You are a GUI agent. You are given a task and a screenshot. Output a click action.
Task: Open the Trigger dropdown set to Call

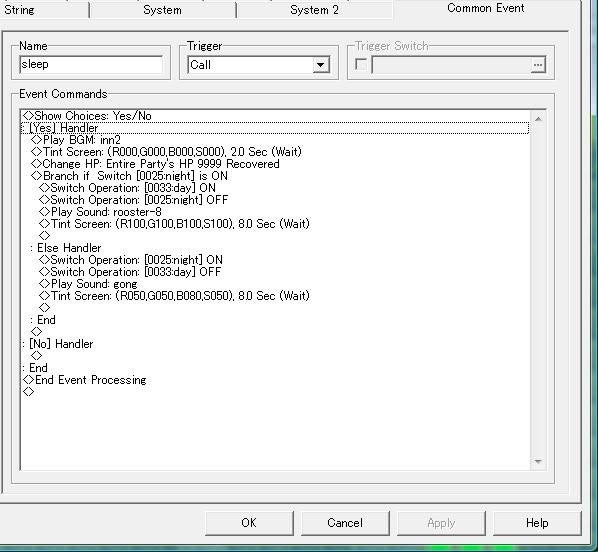click(259, 65)
